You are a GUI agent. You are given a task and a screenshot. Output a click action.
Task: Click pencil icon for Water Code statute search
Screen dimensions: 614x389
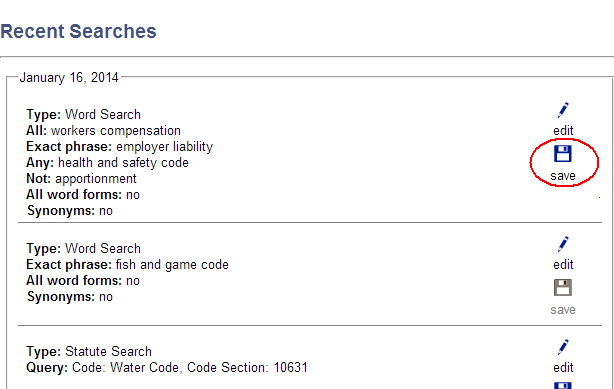tap(563, 347)
